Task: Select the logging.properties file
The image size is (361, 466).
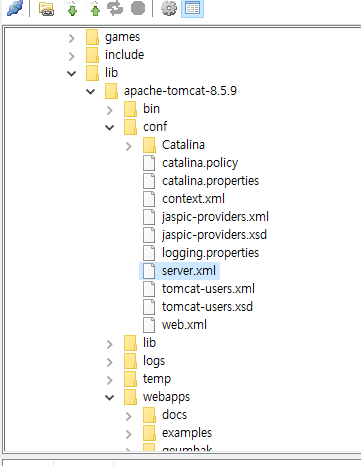Action: tap(210, 253)
